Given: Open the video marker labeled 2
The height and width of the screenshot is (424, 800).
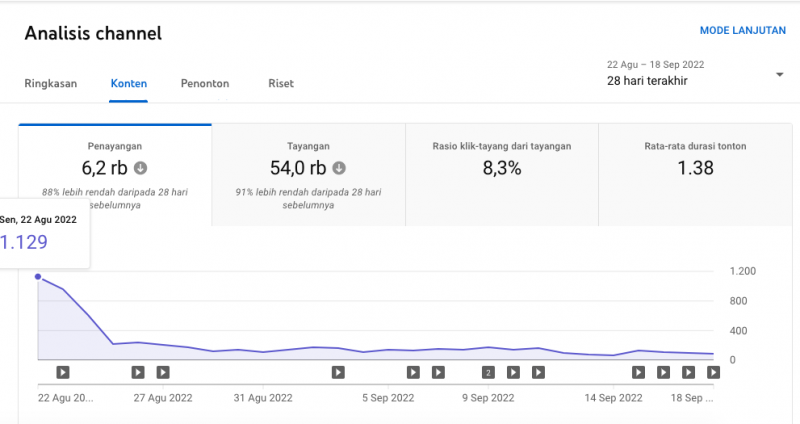Looking at the screenshot, I should point(488,372).
